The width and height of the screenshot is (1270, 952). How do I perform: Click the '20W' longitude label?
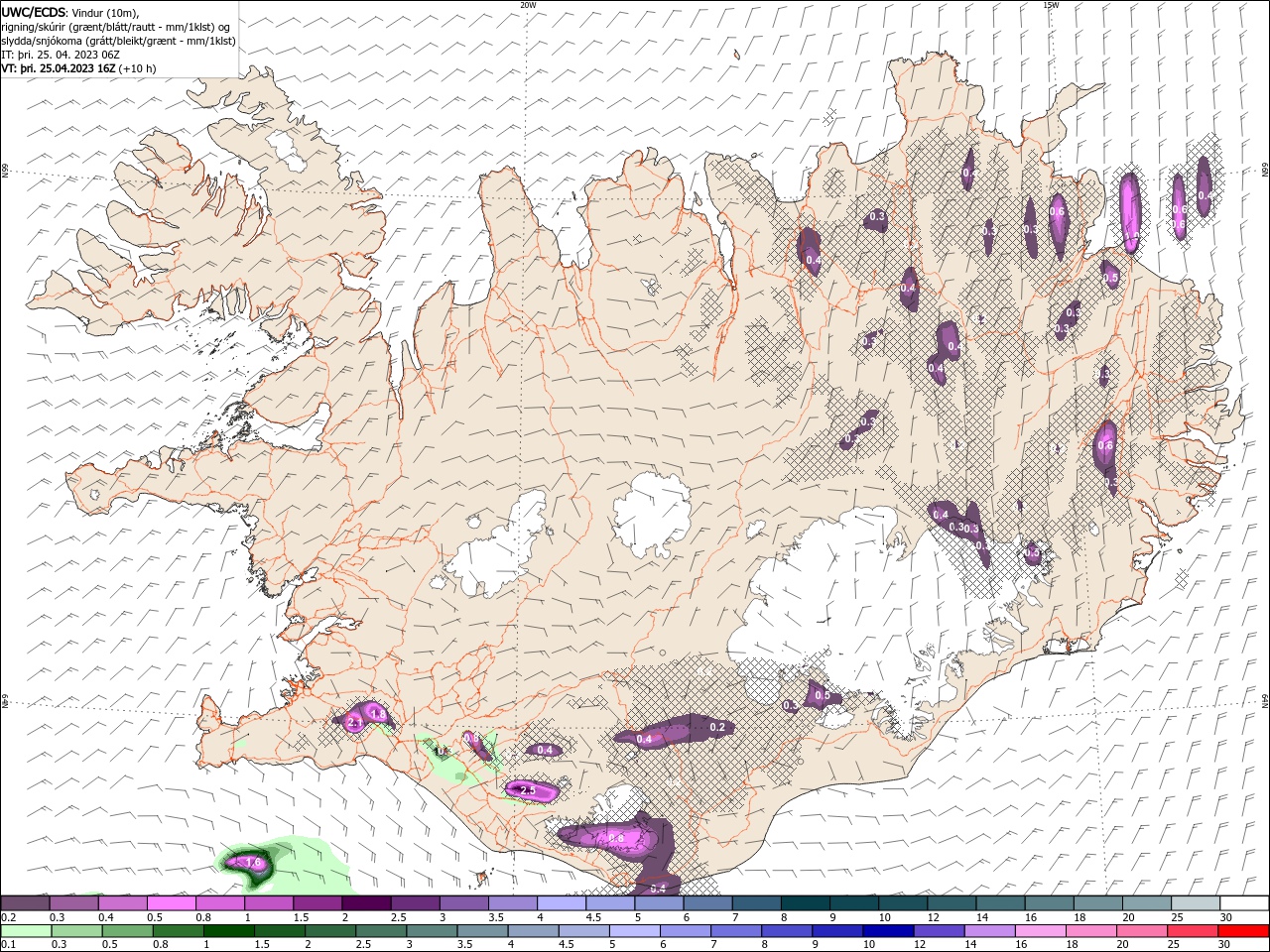tap(529, 5)
